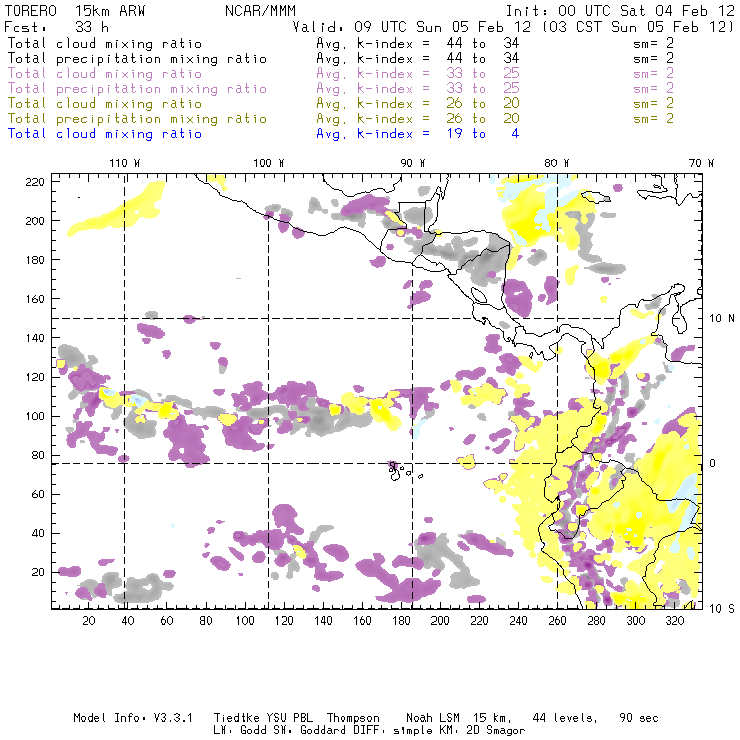The width and height of the screenshot is (740, 740).
Task: Click the '300' tick on the horizontal axis
Action: point(636,621)
